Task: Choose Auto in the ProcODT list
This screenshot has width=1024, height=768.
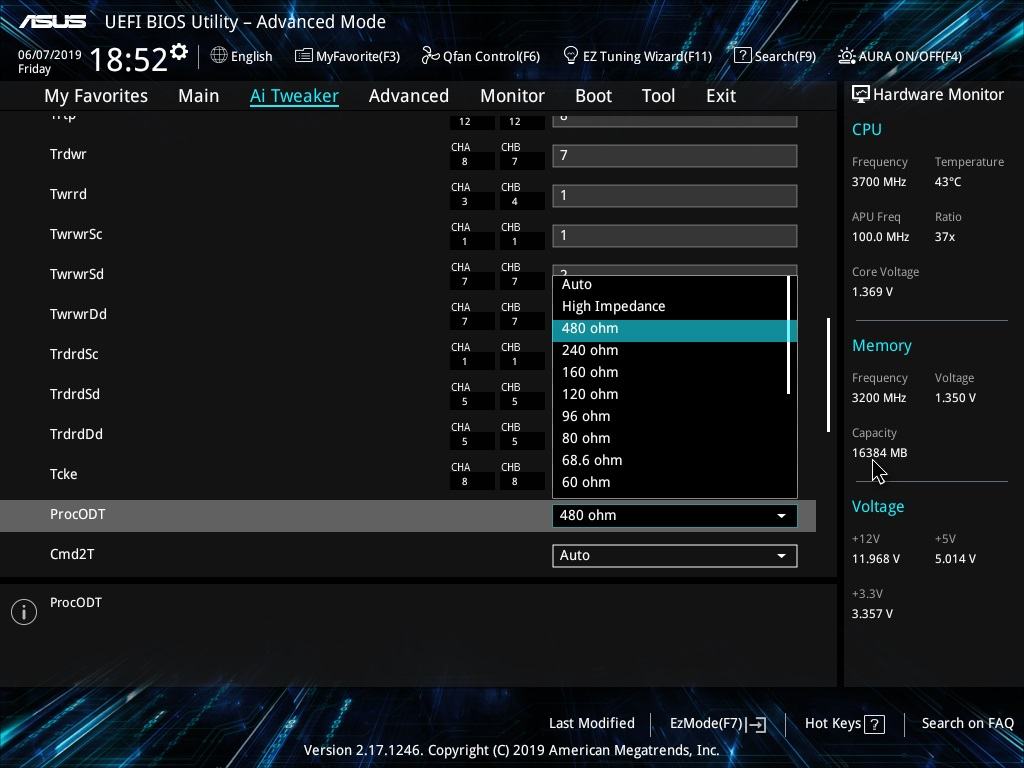Action: tap(671, 285)
